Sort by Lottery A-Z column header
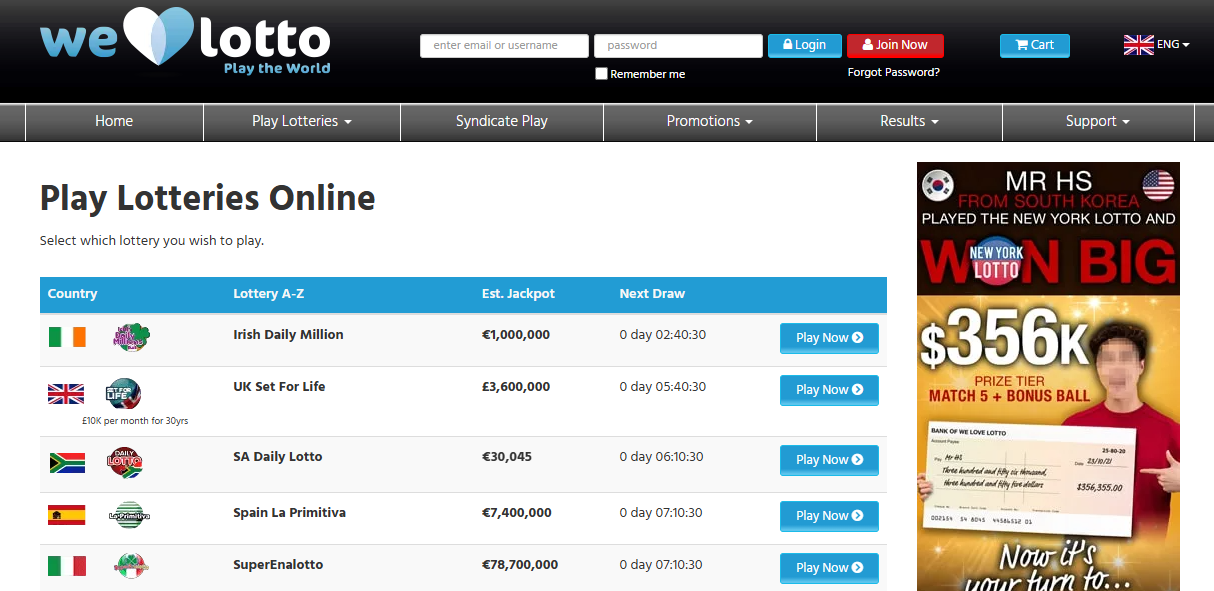The height and width of the screenshot is (591, 1214). tap(269, 294)
